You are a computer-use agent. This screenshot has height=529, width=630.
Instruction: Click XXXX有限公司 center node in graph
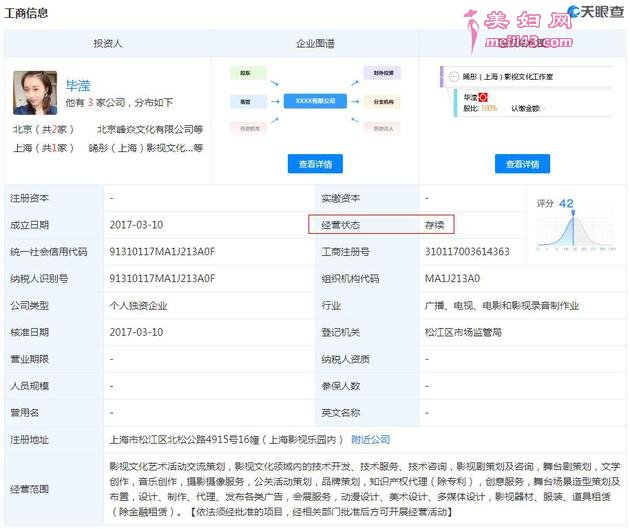[315, 101]
